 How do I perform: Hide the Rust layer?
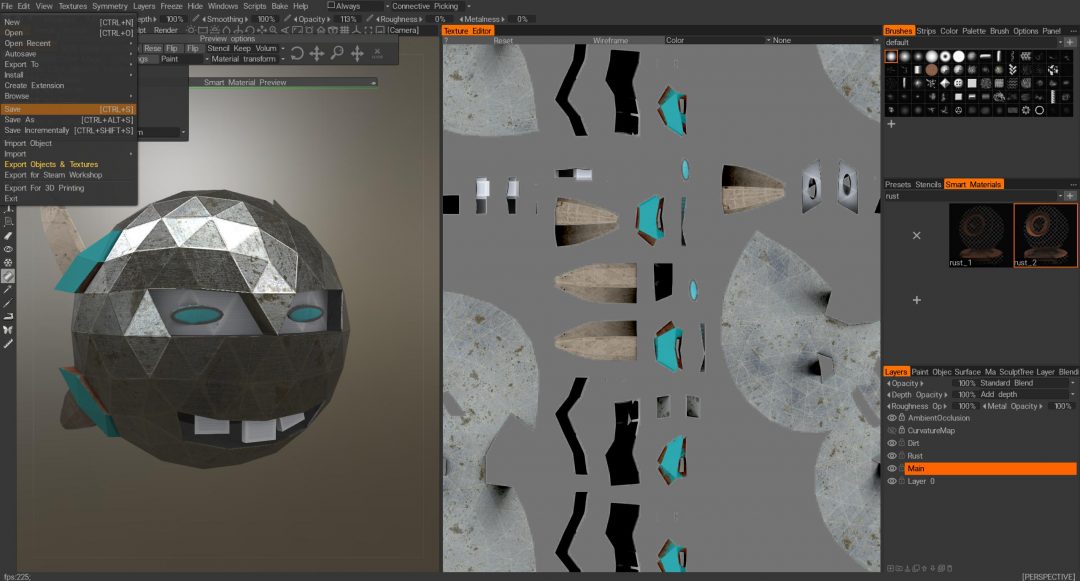click(x=891, y=456)
